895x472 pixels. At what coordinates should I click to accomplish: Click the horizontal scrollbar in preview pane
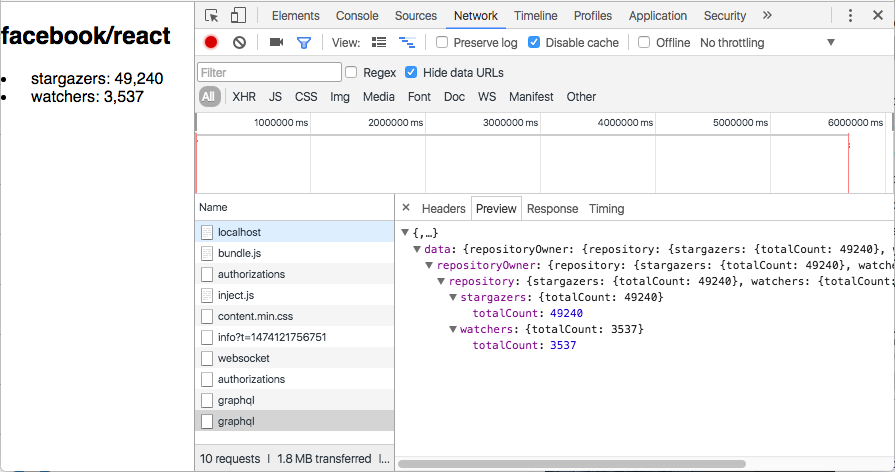tap(571, 463)
